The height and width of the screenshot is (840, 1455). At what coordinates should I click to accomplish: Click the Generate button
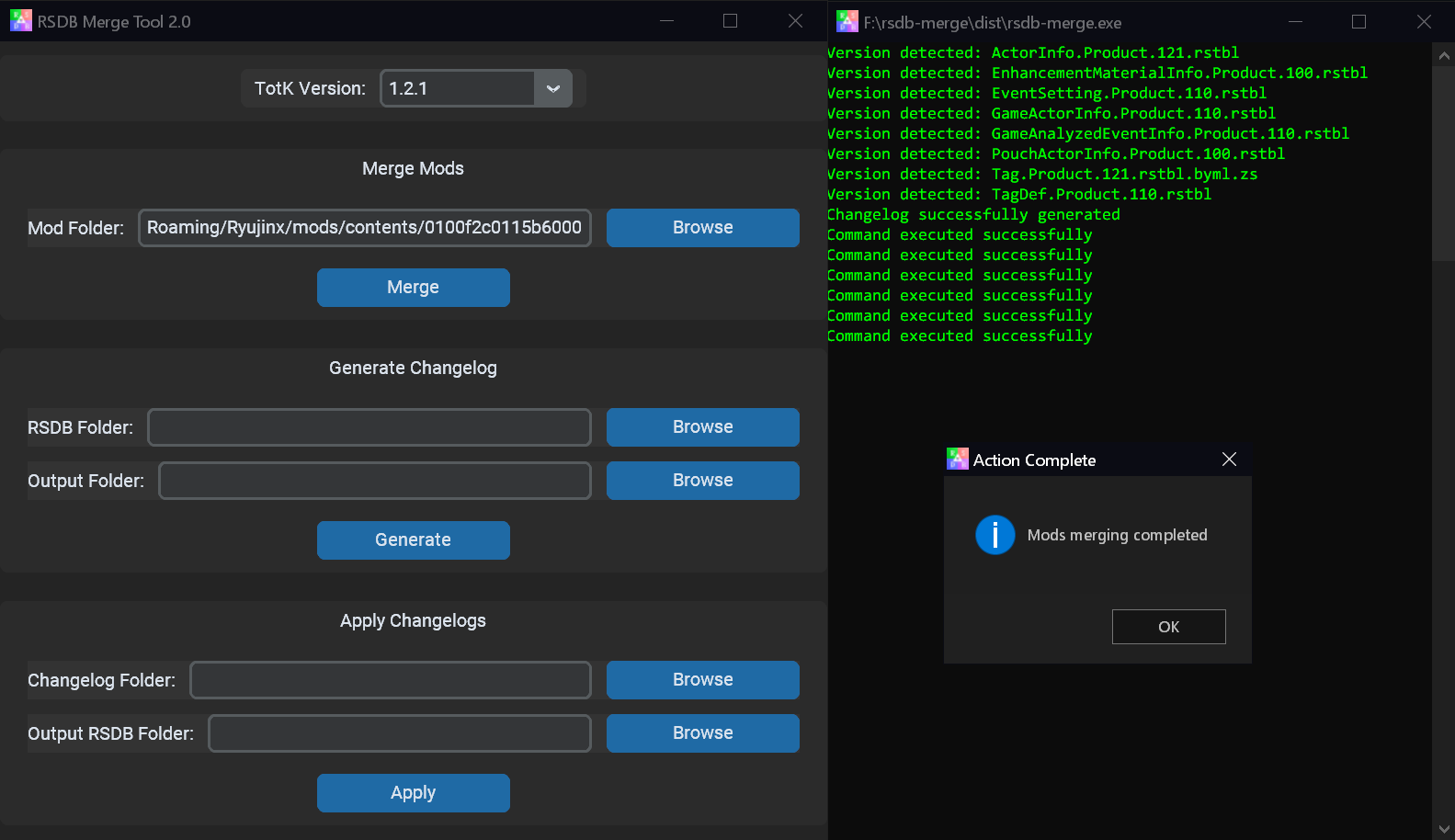pyautogui.click(x=414, y=540)
